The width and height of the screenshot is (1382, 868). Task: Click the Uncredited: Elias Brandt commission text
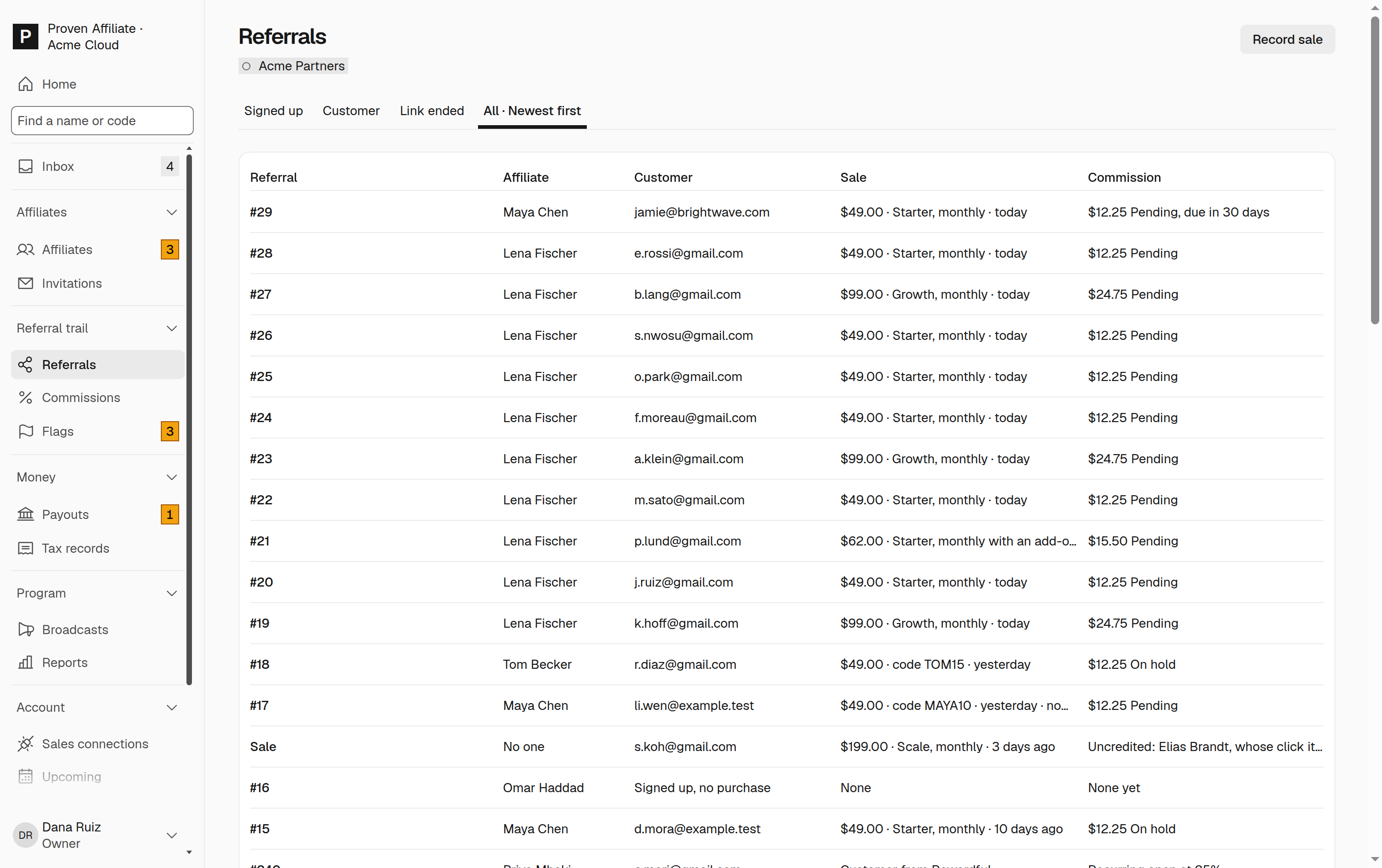coord(1205,746)
